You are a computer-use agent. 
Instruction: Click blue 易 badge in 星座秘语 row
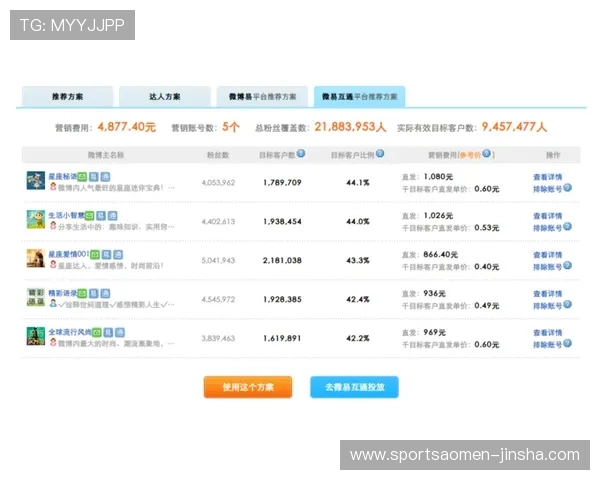94,177
